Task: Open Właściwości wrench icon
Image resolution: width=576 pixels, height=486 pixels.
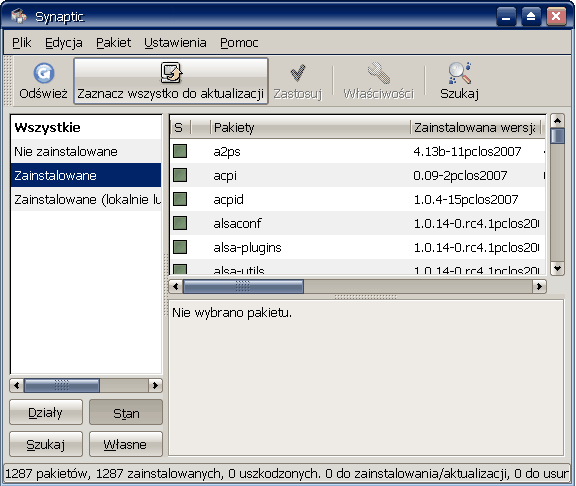Action: click(x=379, y=73)
